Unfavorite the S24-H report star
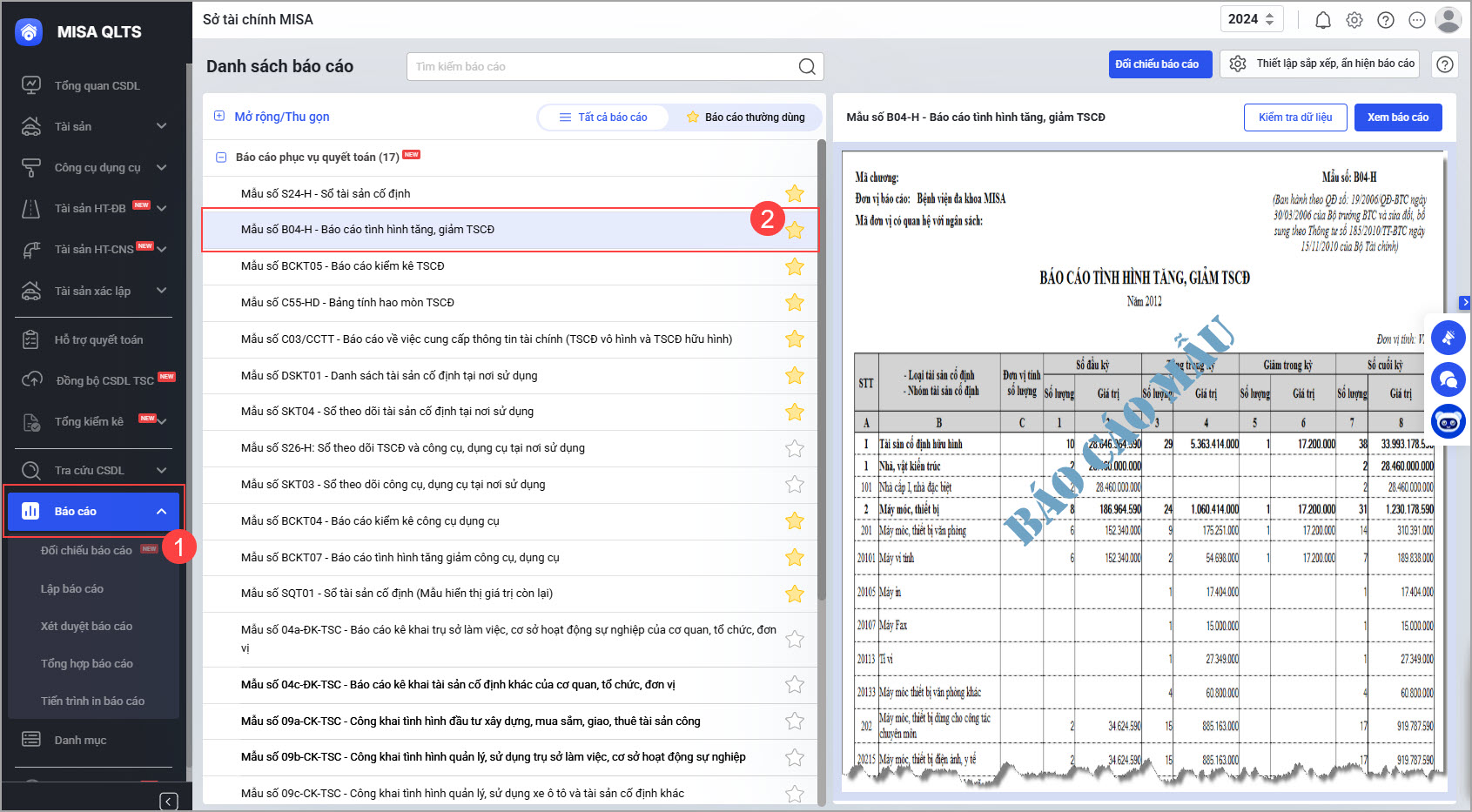The width and height of the screenshot is (1472, 812). (x=794, y=193)
